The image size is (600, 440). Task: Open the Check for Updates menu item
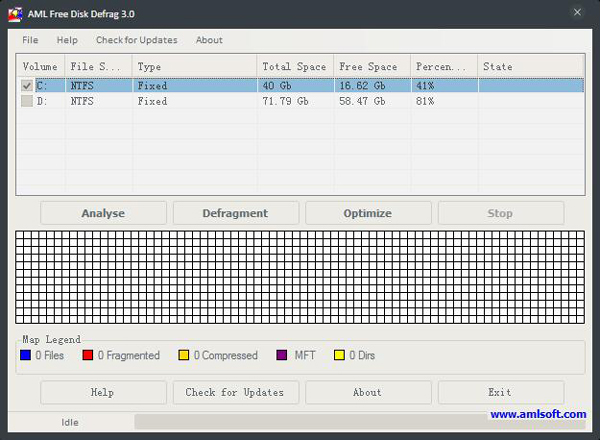coord(137,40)
